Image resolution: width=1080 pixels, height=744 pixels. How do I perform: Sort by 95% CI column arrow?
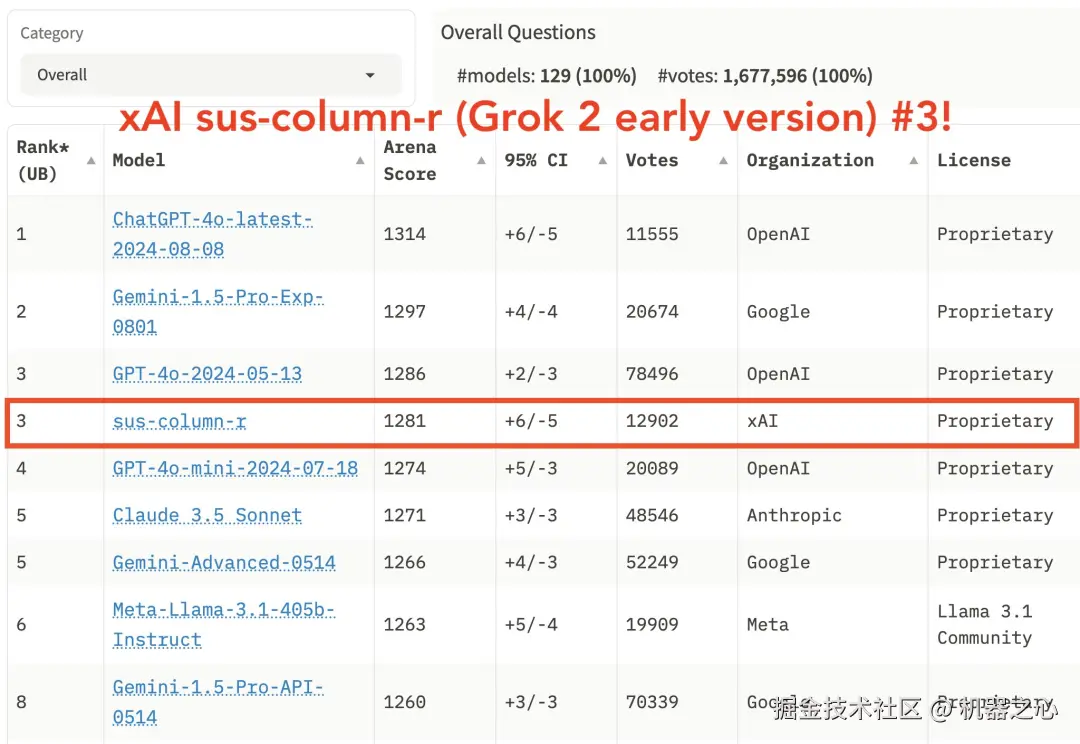(603, 161)
